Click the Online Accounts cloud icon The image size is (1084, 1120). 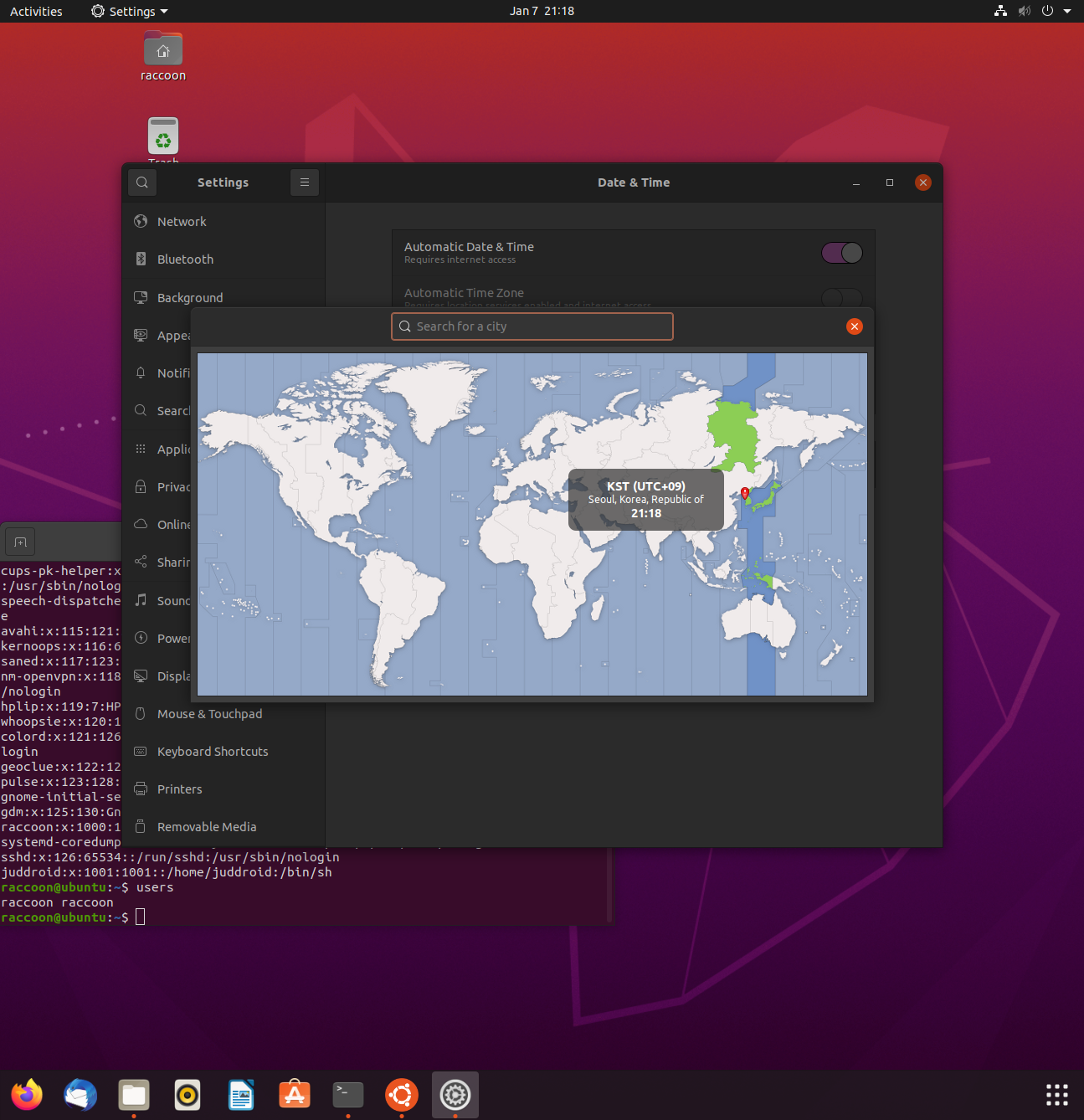141,524
